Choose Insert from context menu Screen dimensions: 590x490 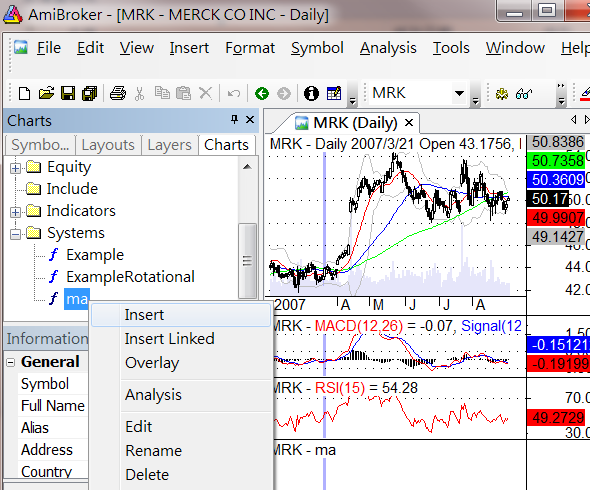coord(181,315)
